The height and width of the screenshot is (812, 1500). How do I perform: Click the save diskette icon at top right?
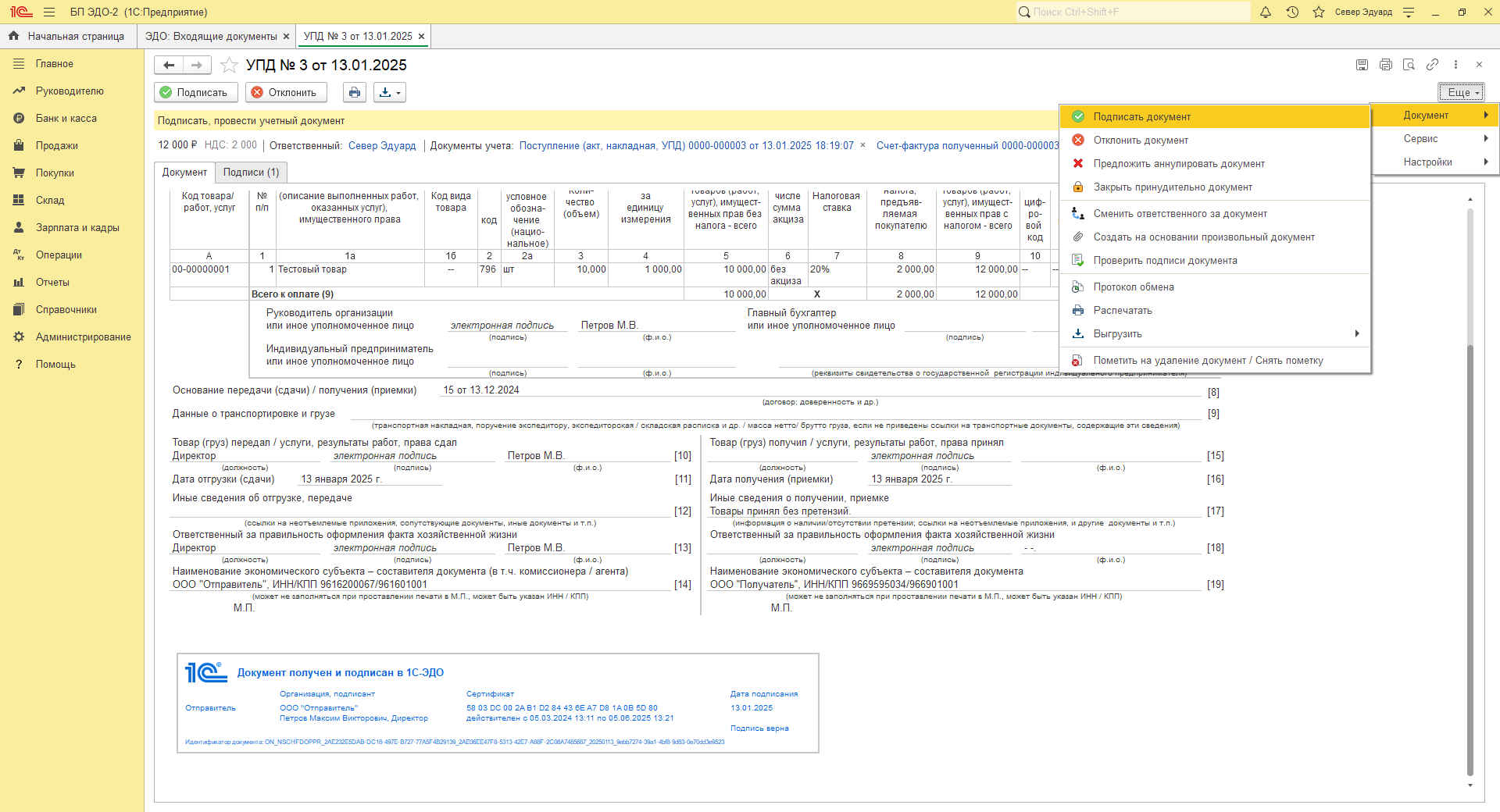click(1362, 65)
